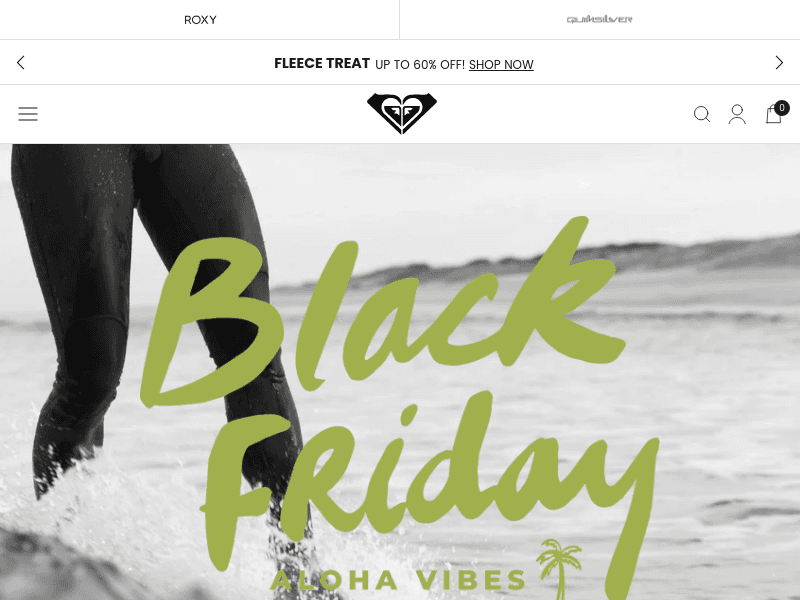Click the ALOHA VIBES banner text

[398, 580]
